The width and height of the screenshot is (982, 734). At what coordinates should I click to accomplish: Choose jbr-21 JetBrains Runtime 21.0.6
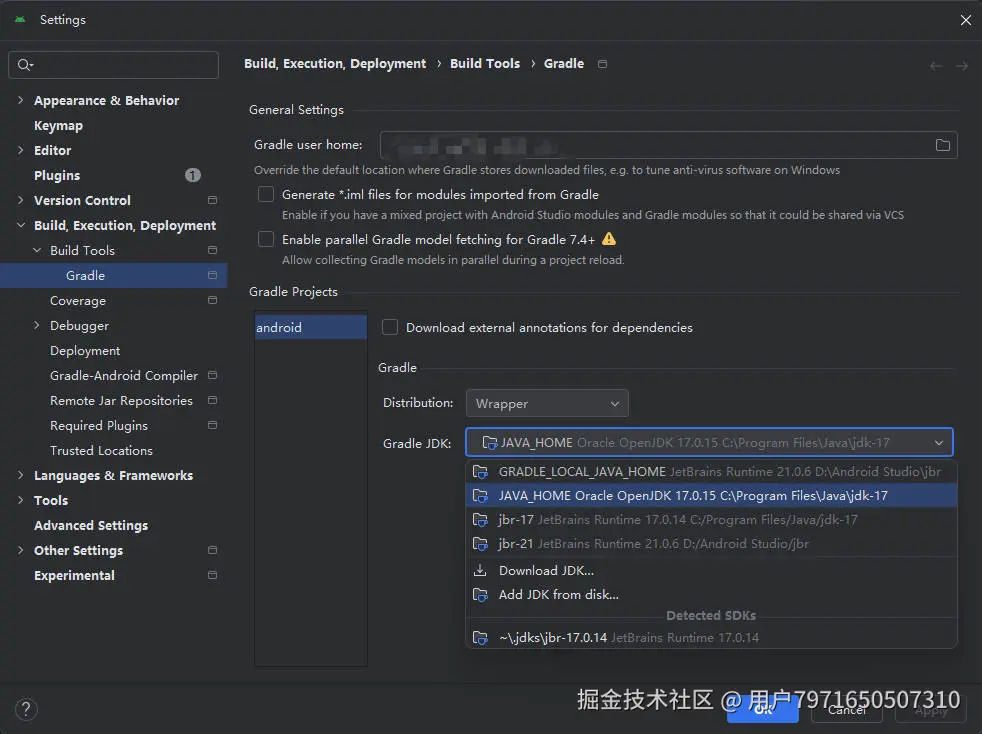point(712,544)
